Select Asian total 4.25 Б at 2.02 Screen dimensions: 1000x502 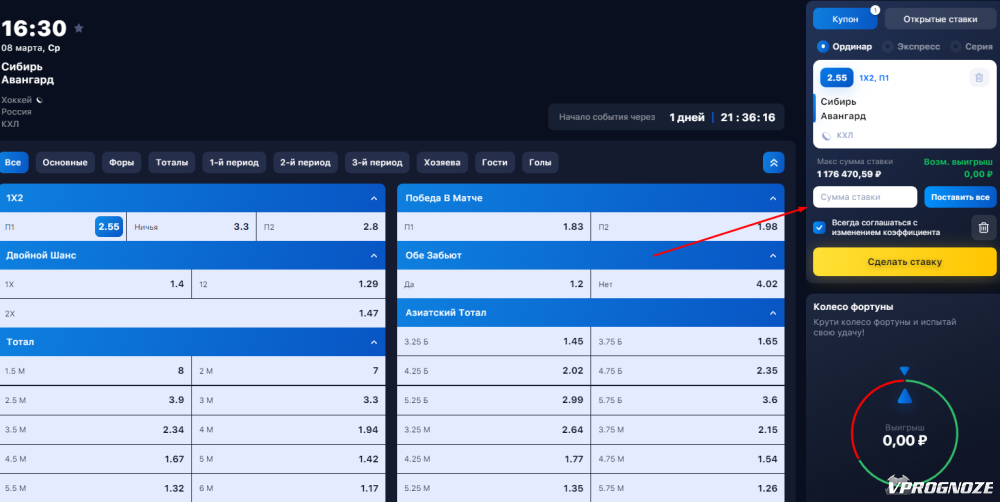click(494, 371)
